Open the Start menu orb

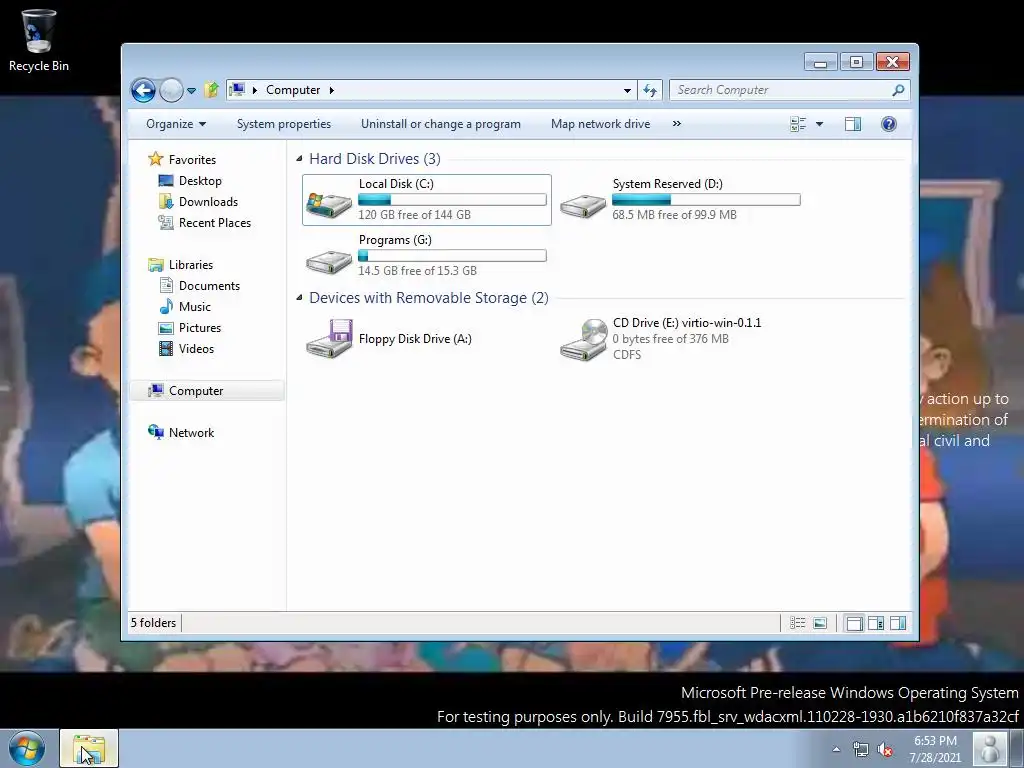(x=27, y=748)
